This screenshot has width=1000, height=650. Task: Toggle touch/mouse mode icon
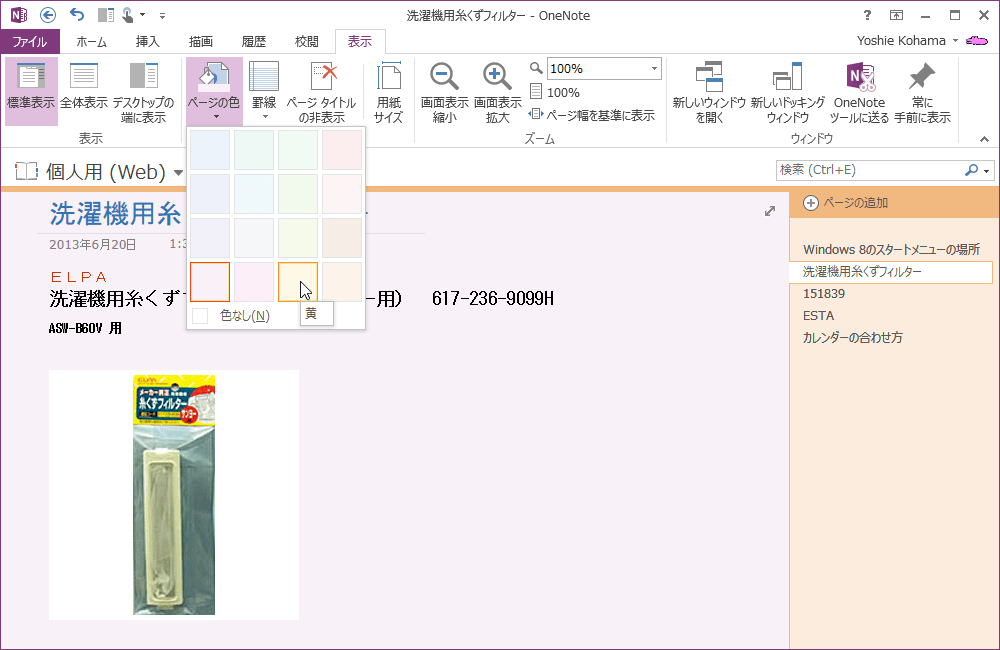coord(128,15)
